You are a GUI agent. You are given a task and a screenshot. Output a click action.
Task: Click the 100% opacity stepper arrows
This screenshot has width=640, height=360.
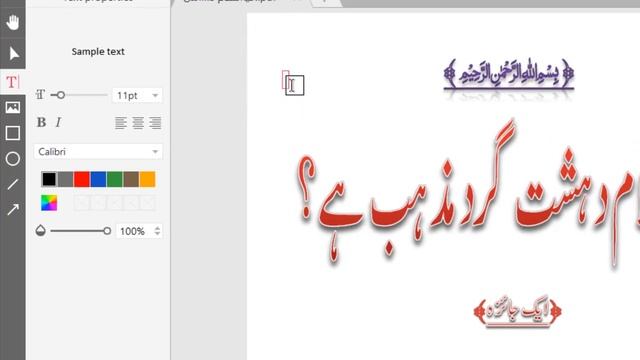point(157,231)
